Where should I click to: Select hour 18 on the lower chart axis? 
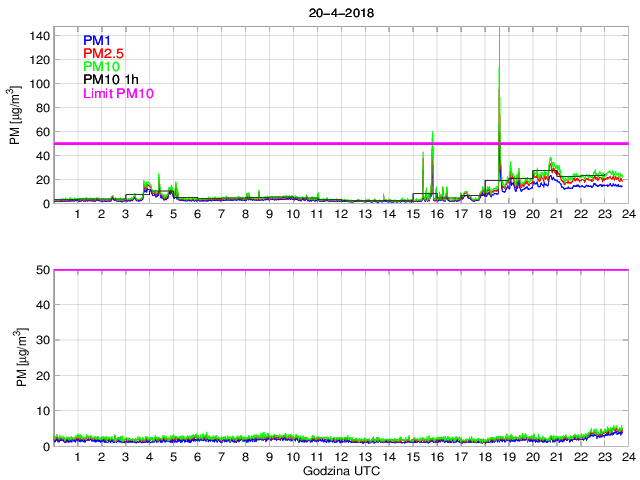484,457
